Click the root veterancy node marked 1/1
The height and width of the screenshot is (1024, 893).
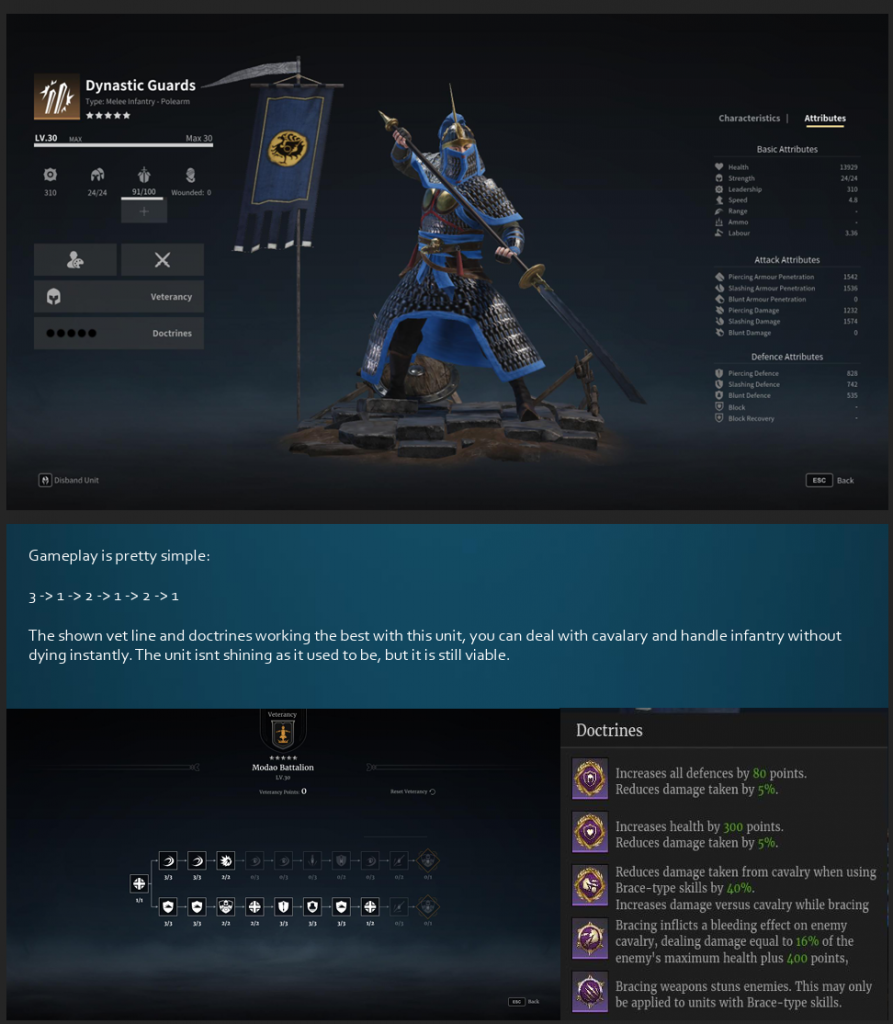pos(139,884)
